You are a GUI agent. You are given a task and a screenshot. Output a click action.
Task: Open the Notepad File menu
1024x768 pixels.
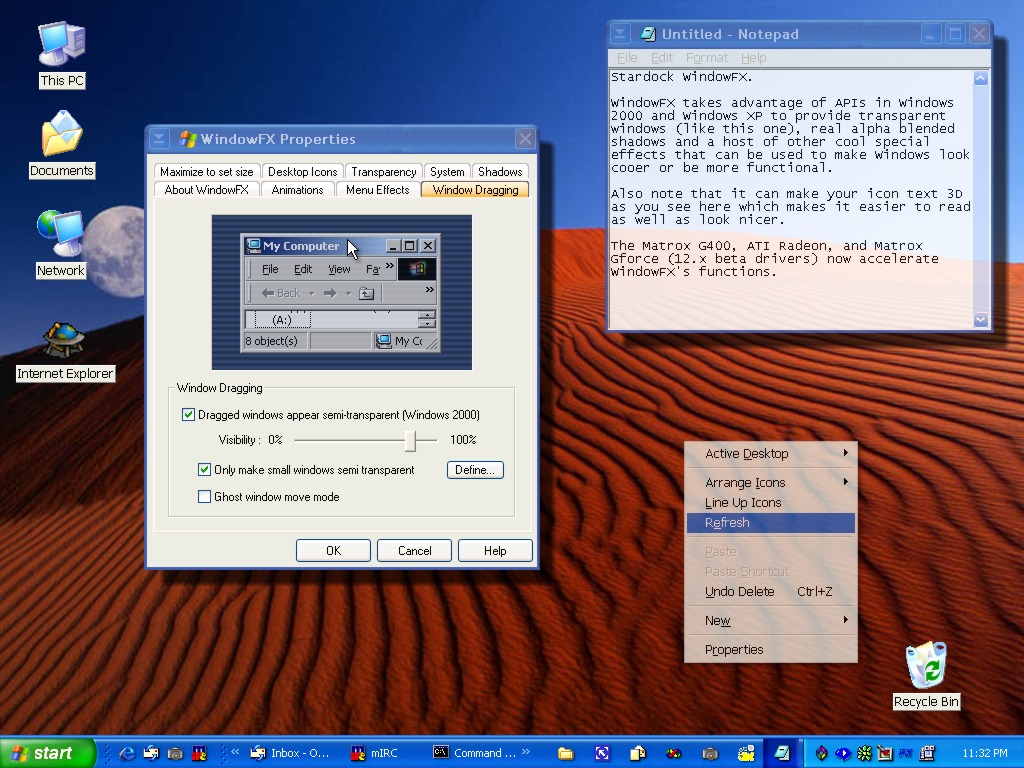pyautogui.click(x=627, y=57)
